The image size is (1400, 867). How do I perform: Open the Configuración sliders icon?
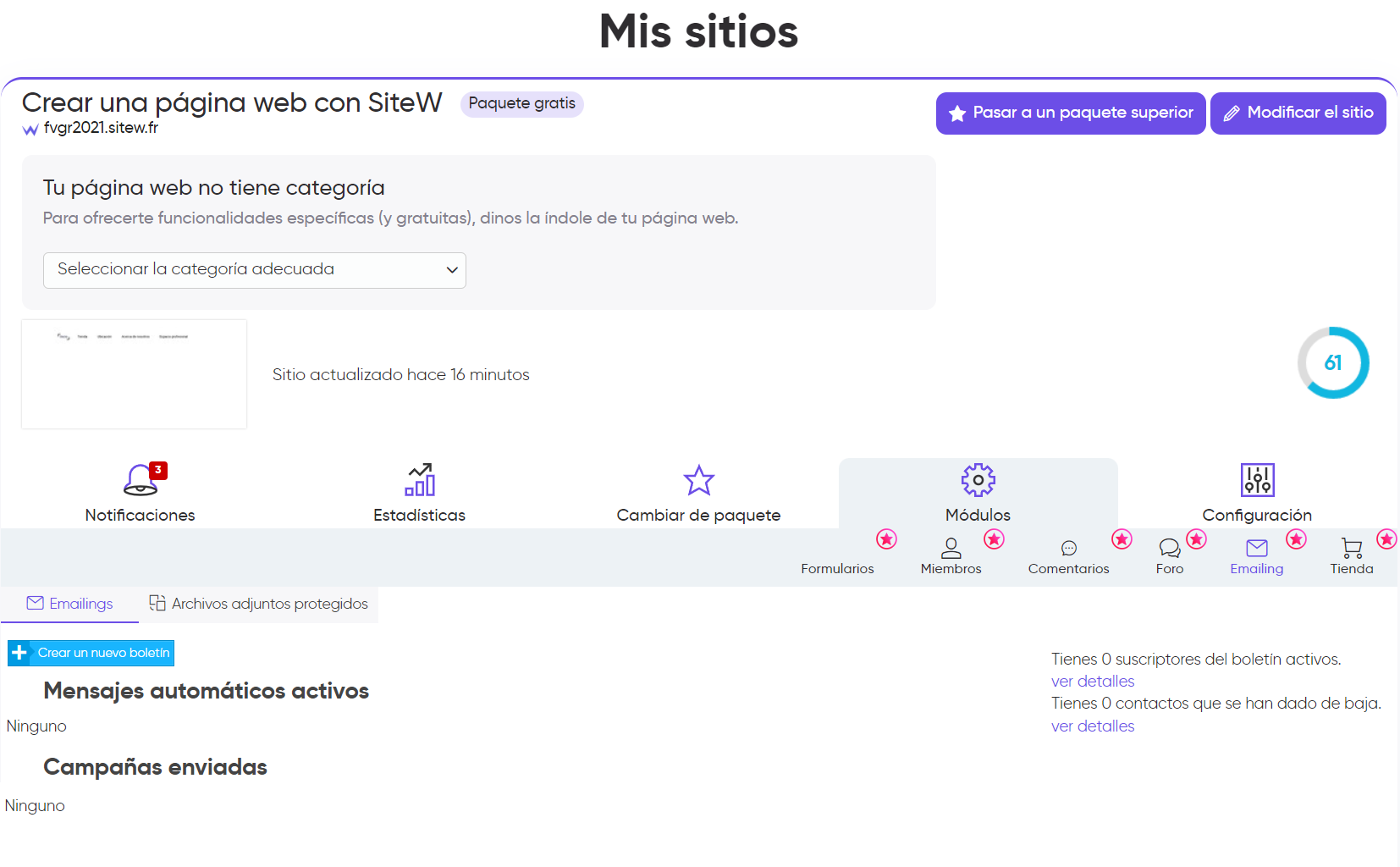click(x=1258, y=480)
